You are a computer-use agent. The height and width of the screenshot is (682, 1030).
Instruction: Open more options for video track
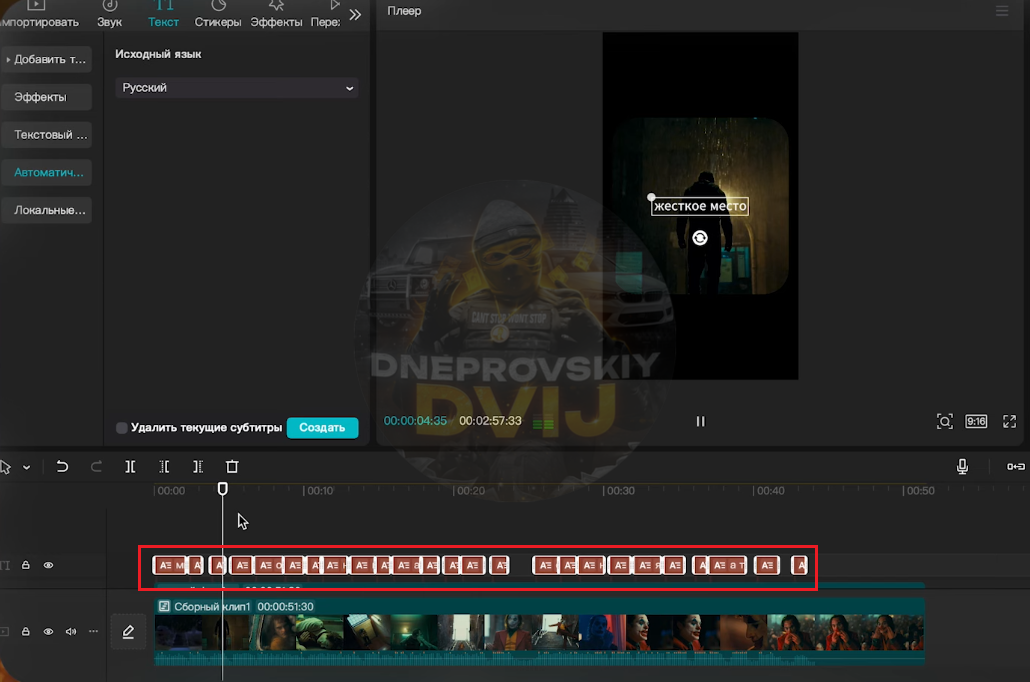[x=93, y=631]
